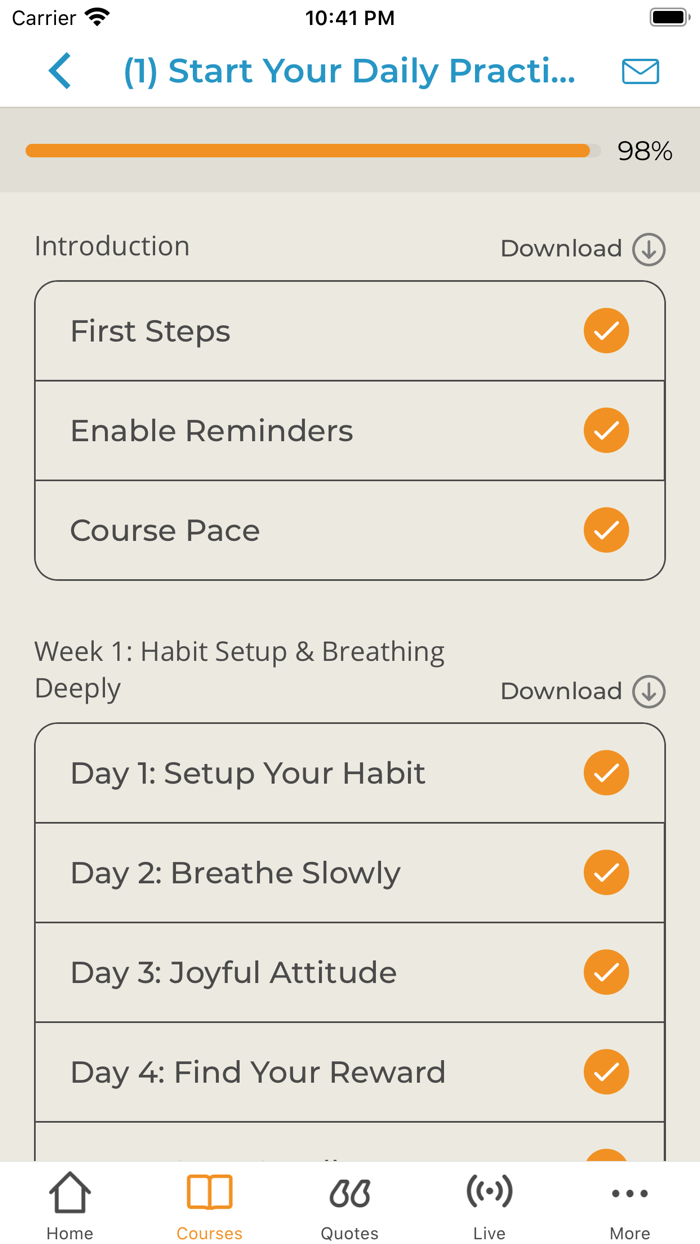Tap the Week 1 download arrow icon
The width and height of the screenshot is (700, 1244).
click(648, 691)
